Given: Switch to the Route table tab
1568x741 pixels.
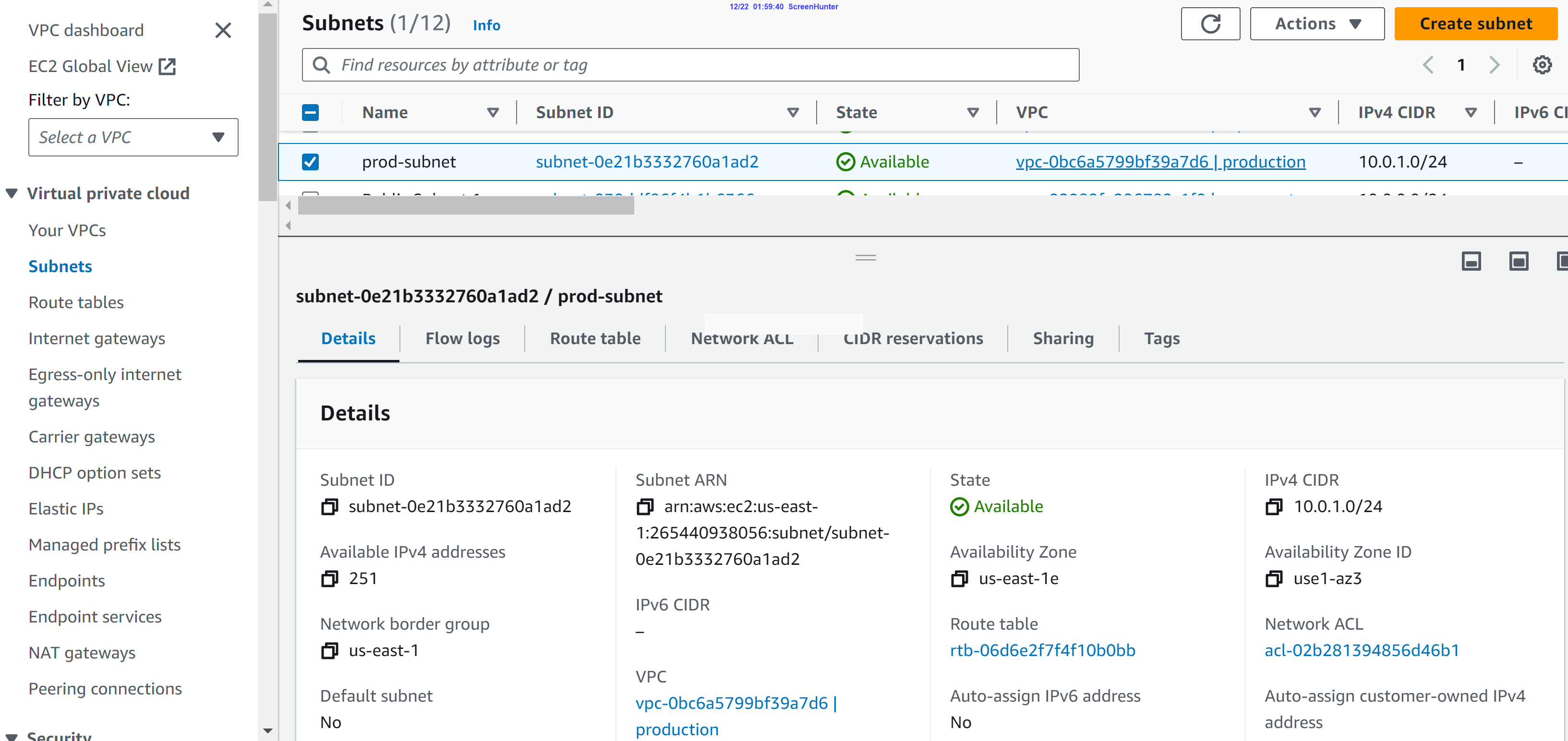Looking at the screenshot, I should [595, 338].
